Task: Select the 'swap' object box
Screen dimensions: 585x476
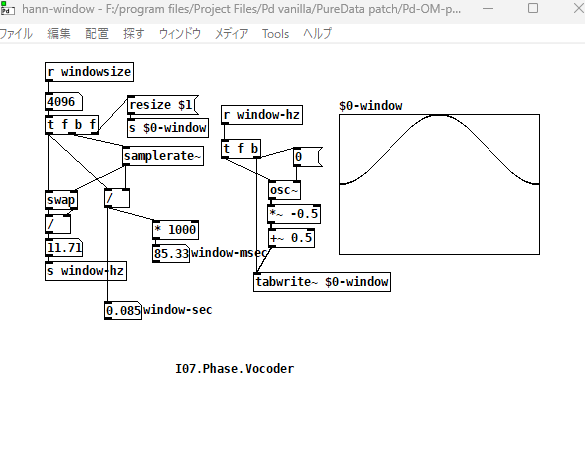Action: click(x=62, y=200)
